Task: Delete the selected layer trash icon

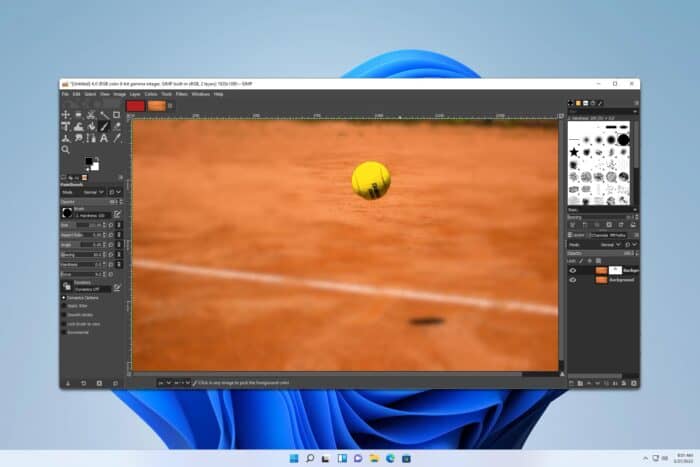Action: click(x=634, y=383)
